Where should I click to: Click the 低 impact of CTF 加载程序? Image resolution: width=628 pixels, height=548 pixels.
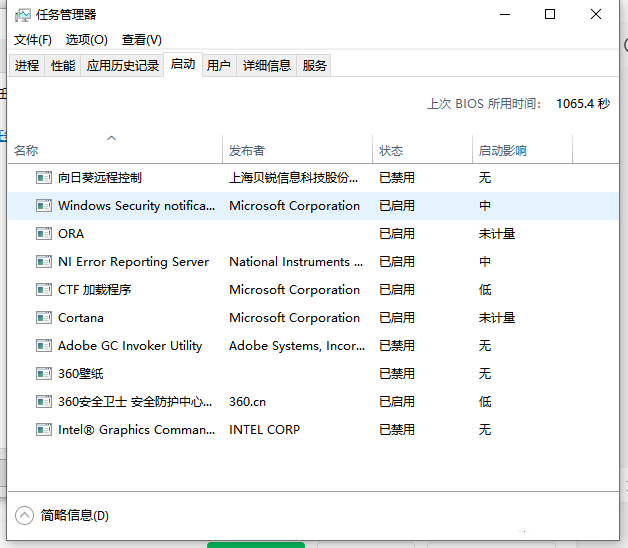pos(485,290)
